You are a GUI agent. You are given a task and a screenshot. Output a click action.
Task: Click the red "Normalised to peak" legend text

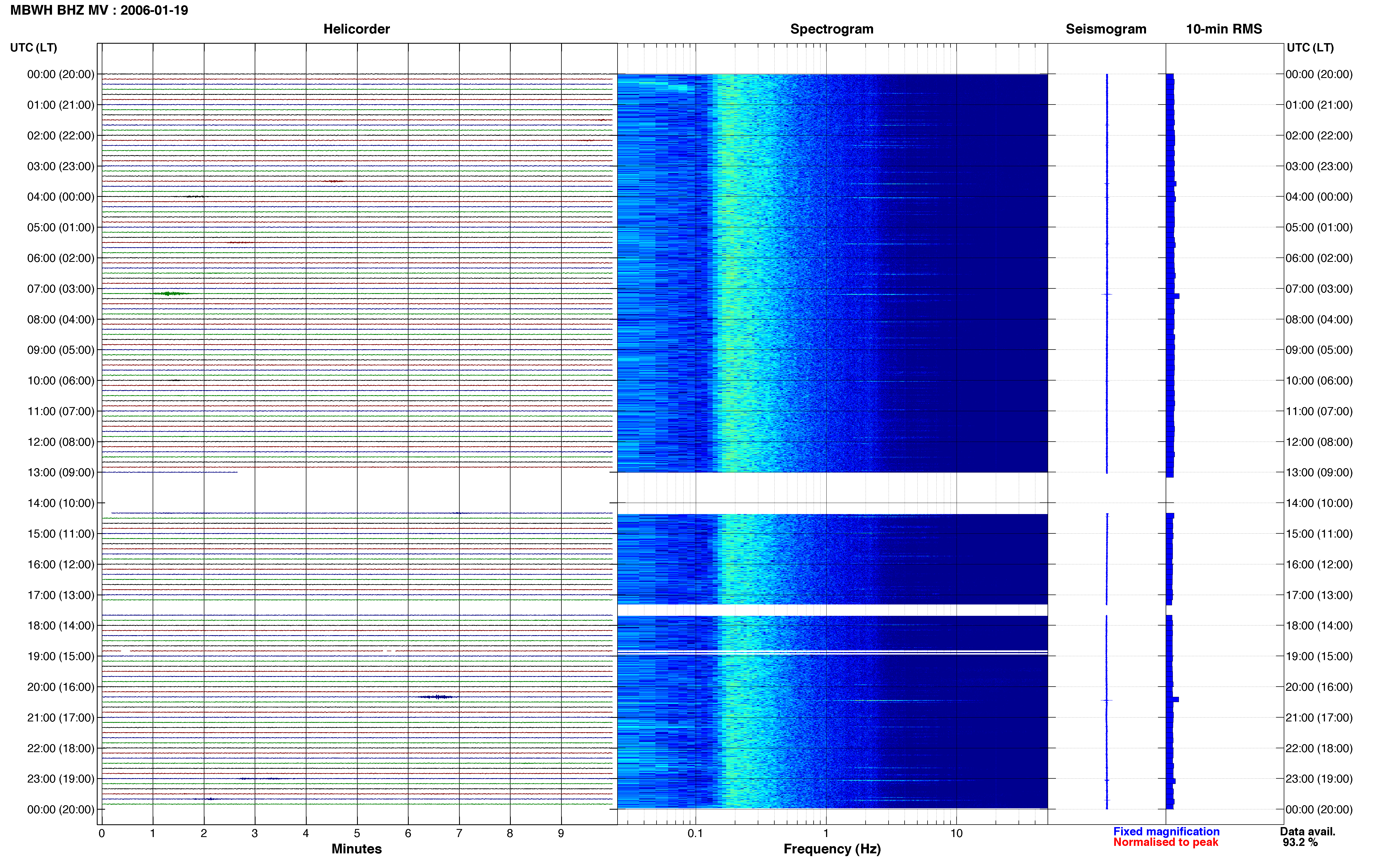1165,842
